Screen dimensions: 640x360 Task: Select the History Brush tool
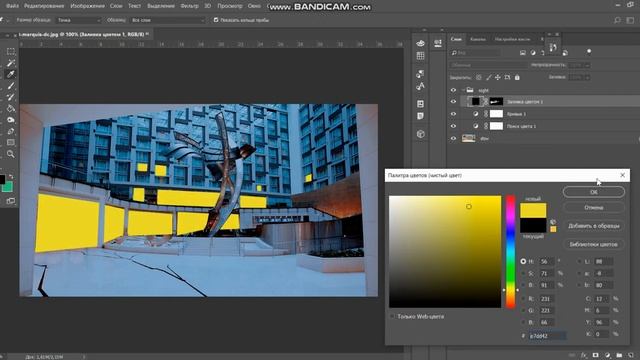click(x=11, y=97)
